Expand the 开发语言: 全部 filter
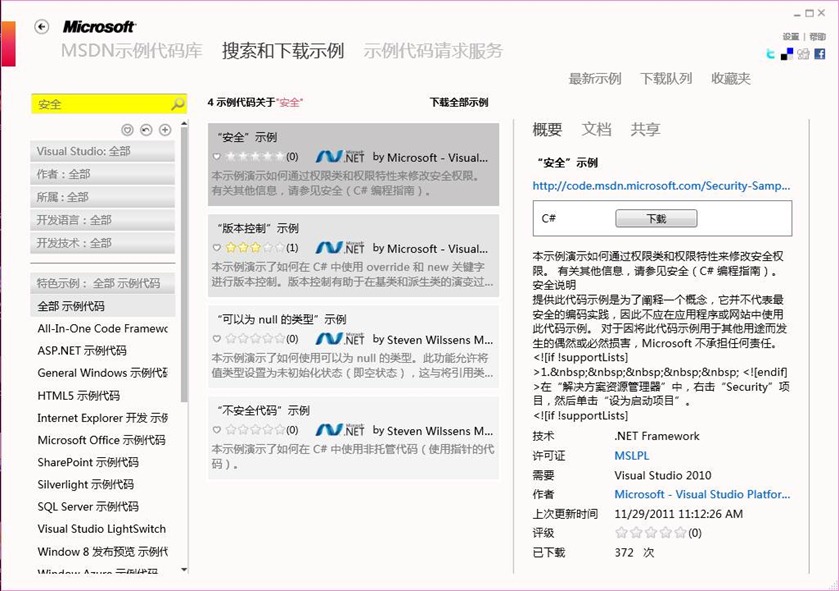839x591 pixels. (103, 220)
